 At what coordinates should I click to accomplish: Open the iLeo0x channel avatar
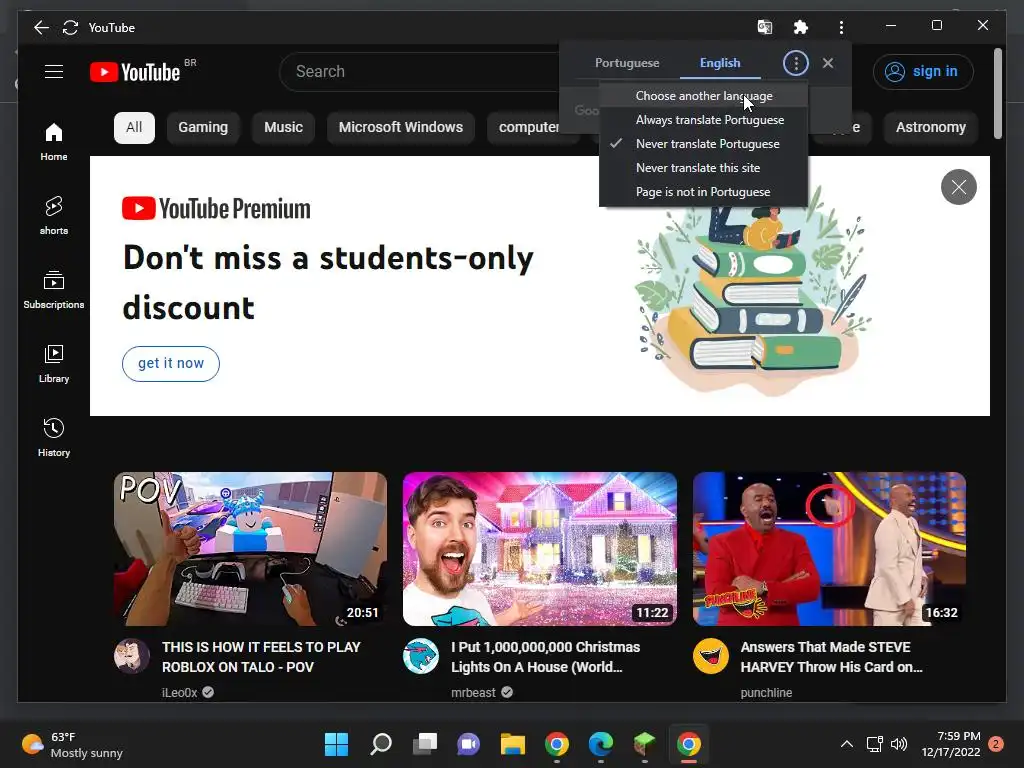pos(131,656)
